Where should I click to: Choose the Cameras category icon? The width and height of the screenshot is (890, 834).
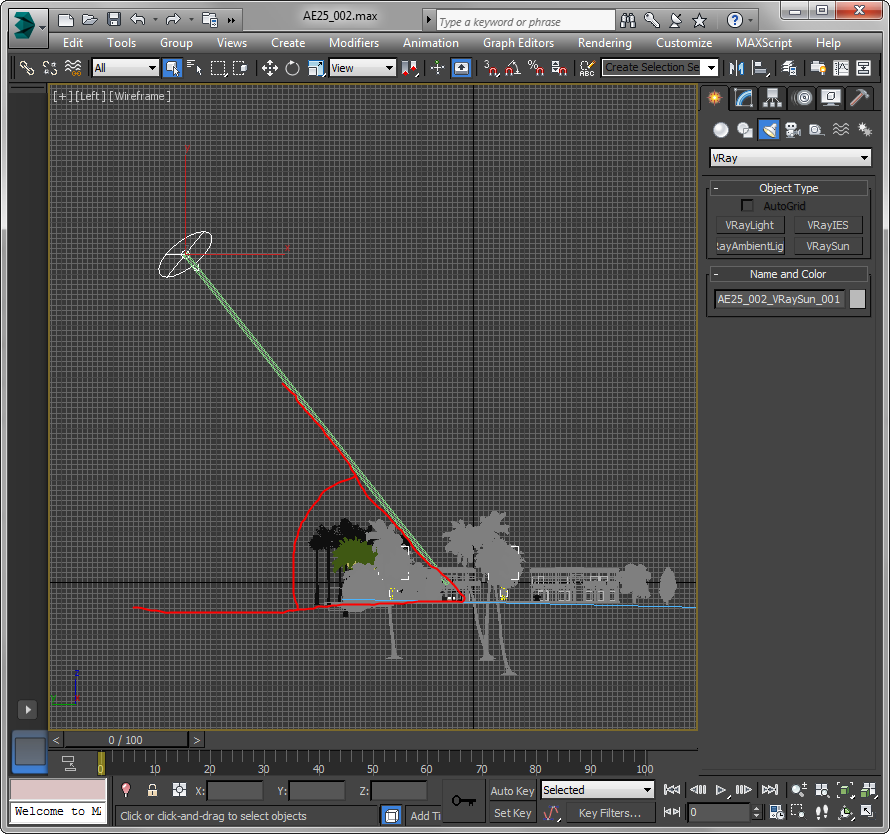tap(792, 130)
